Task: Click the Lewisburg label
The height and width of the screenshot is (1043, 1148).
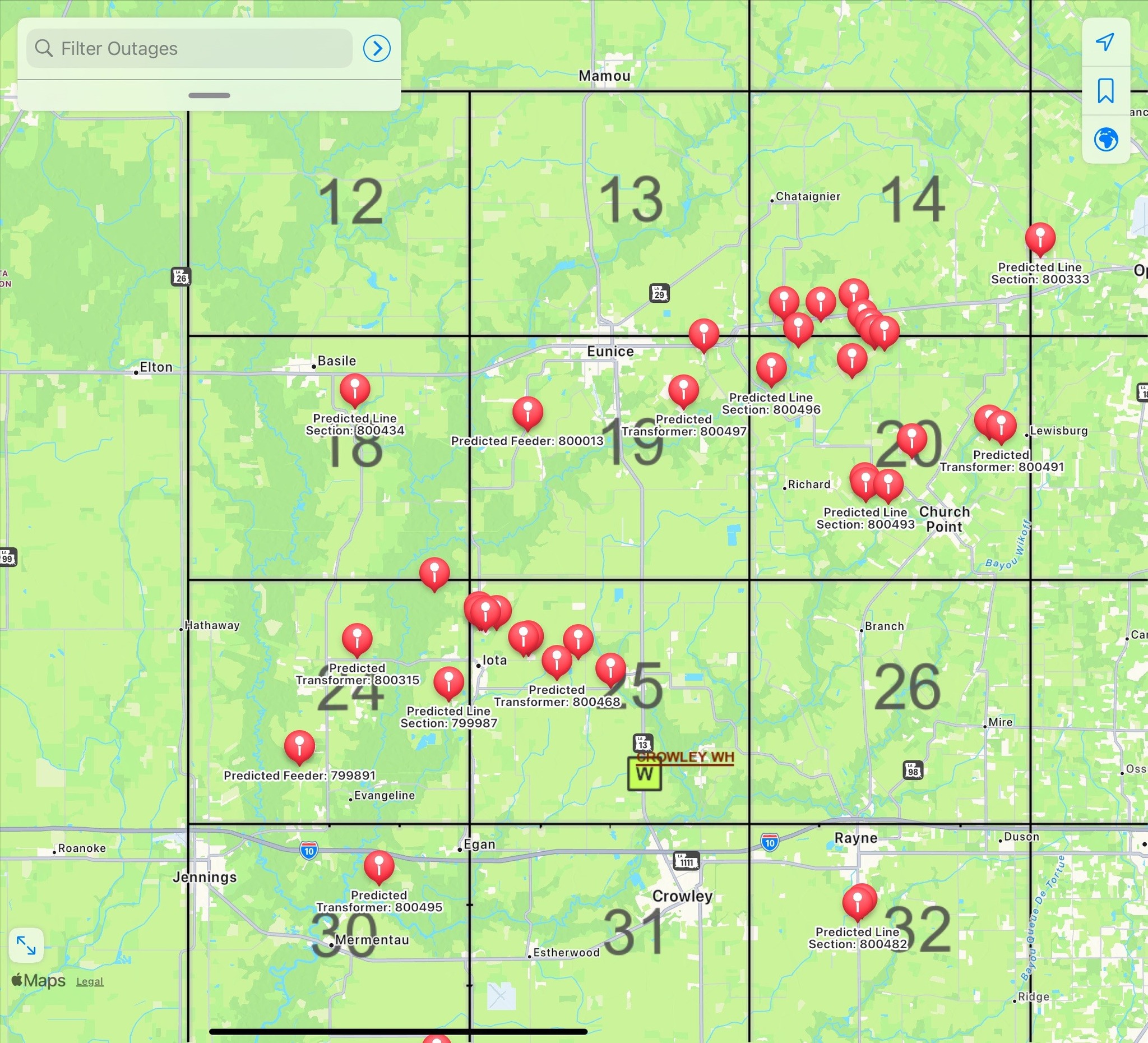Action: (1059, 431)
